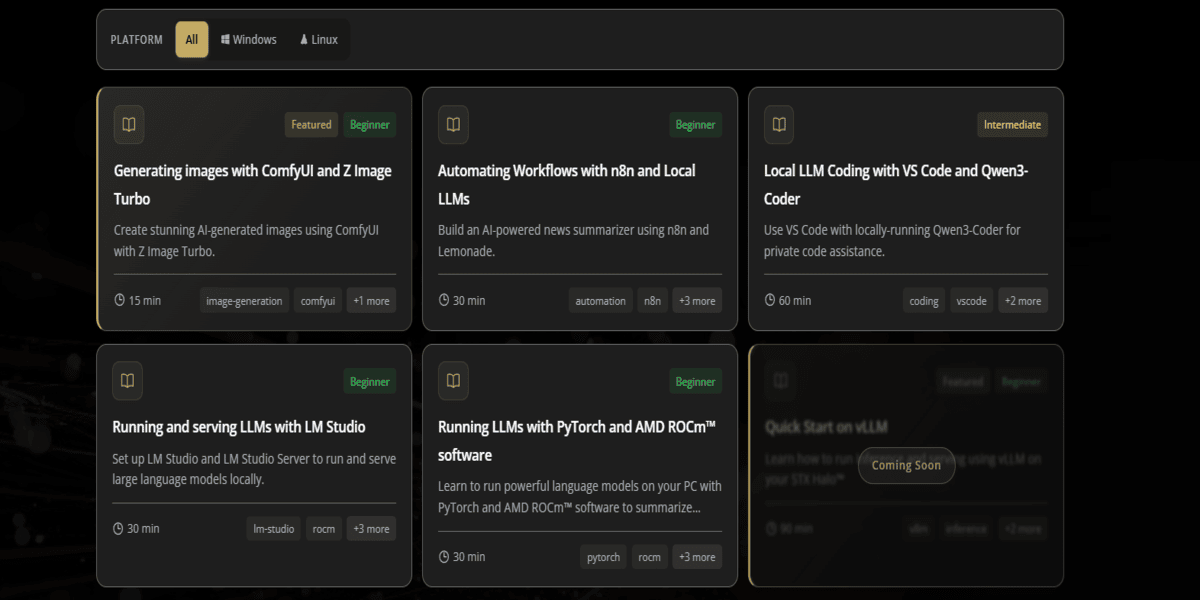
Task: Select the All platform filter
Action: 191,39
